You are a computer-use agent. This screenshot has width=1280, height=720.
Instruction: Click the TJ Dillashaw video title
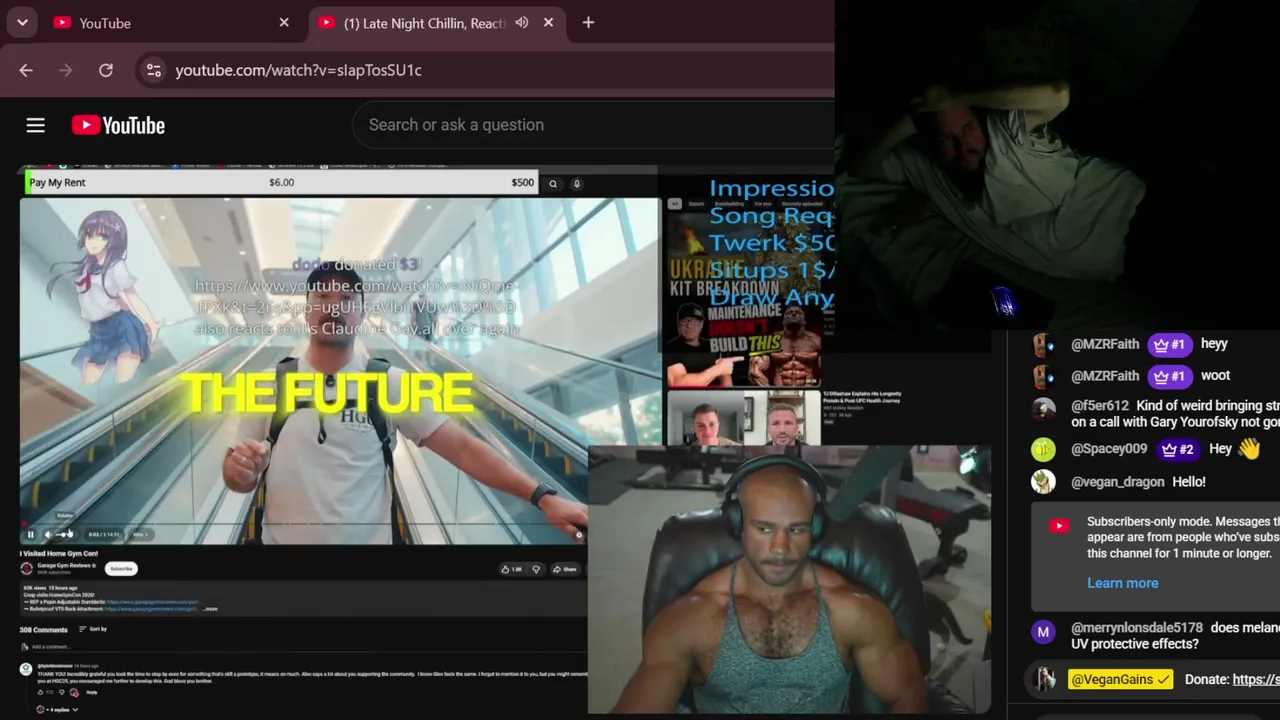(x=862, y=397)
